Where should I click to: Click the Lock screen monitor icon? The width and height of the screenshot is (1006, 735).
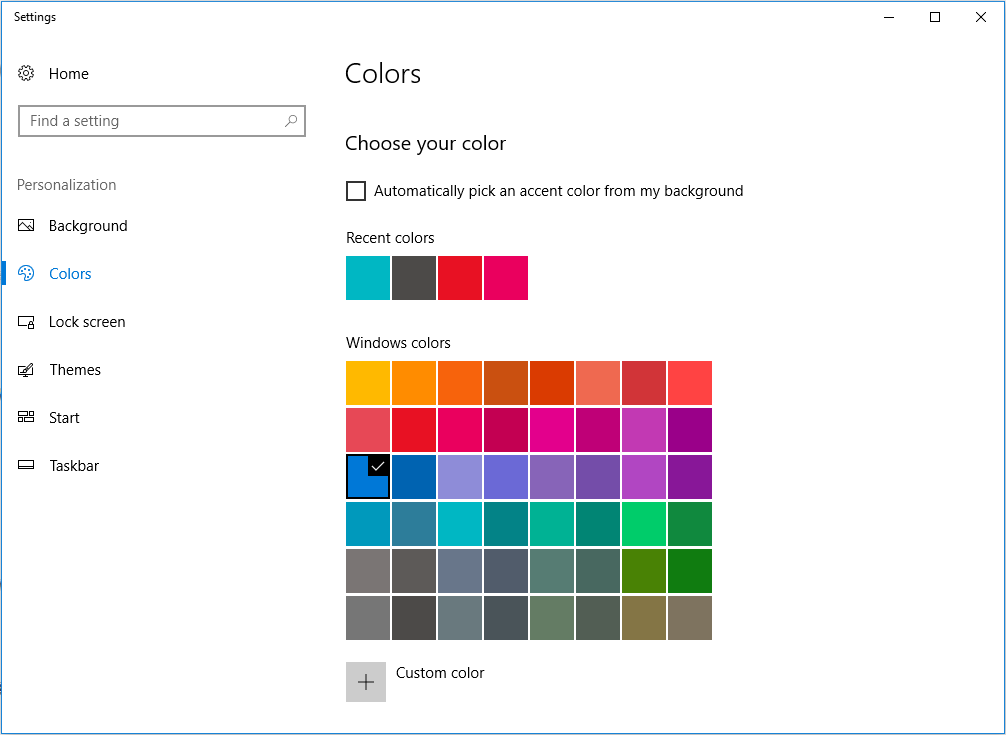click(x=27, y=322)
